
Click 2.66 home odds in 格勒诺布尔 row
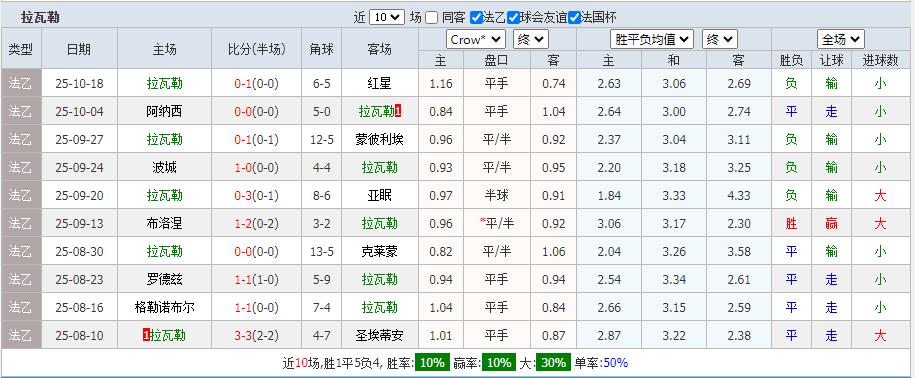pos(609,307)
